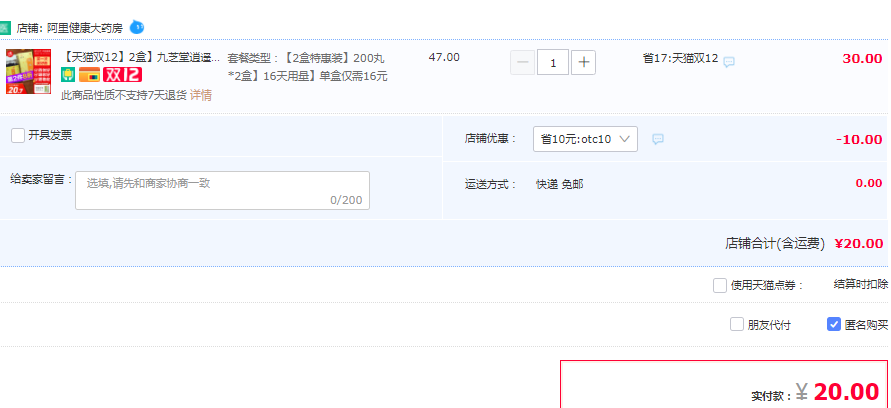This screenshot has width=891, height=408.
Task: Uncheck the 匿名购买 checkbox
Action: [x=834, y=324]
